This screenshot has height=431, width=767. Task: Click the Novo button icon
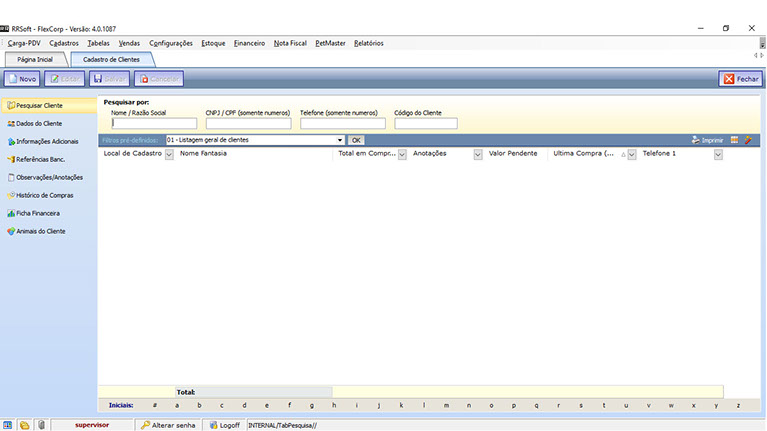12,78
